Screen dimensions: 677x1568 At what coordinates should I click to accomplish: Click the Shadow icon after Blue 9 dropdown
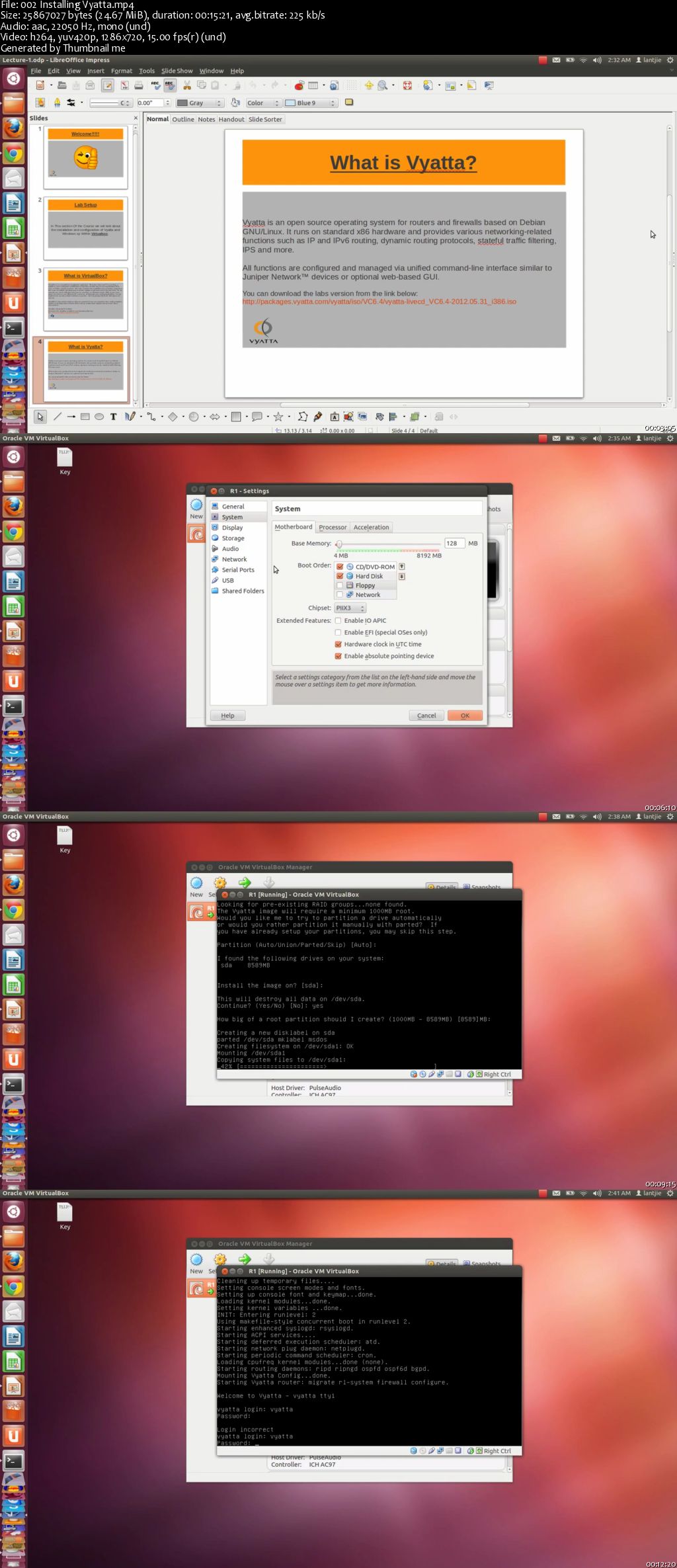pyautogui.click(x=349, y=103)
